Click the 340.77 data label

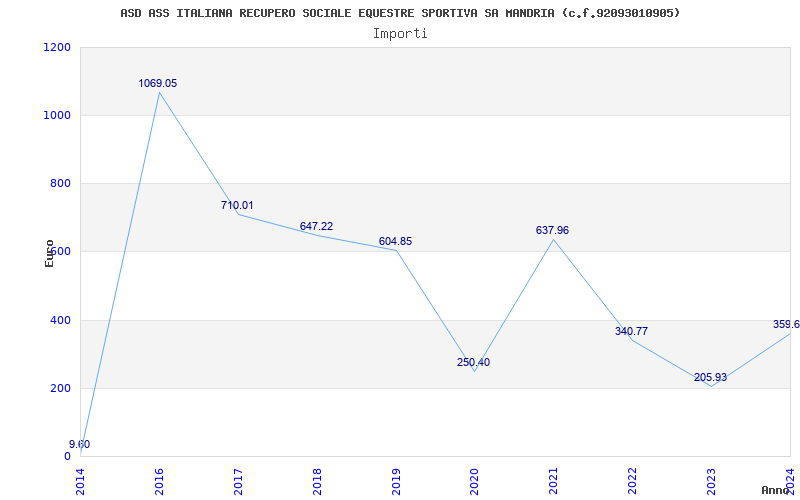pos(631,332)
